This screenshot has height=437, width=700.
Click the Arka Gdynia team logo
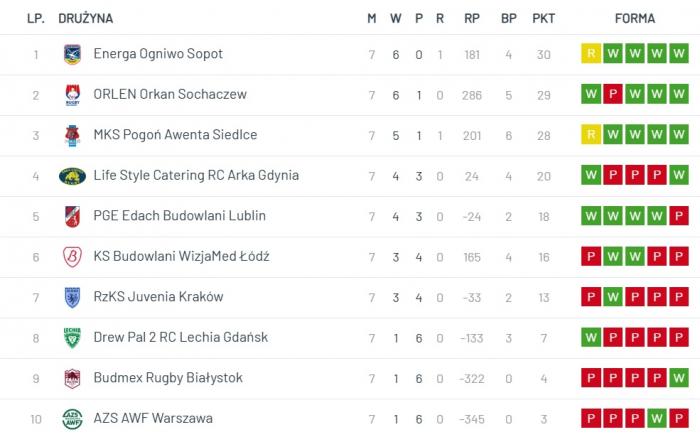pyautogui.click(x=72, y=176)
